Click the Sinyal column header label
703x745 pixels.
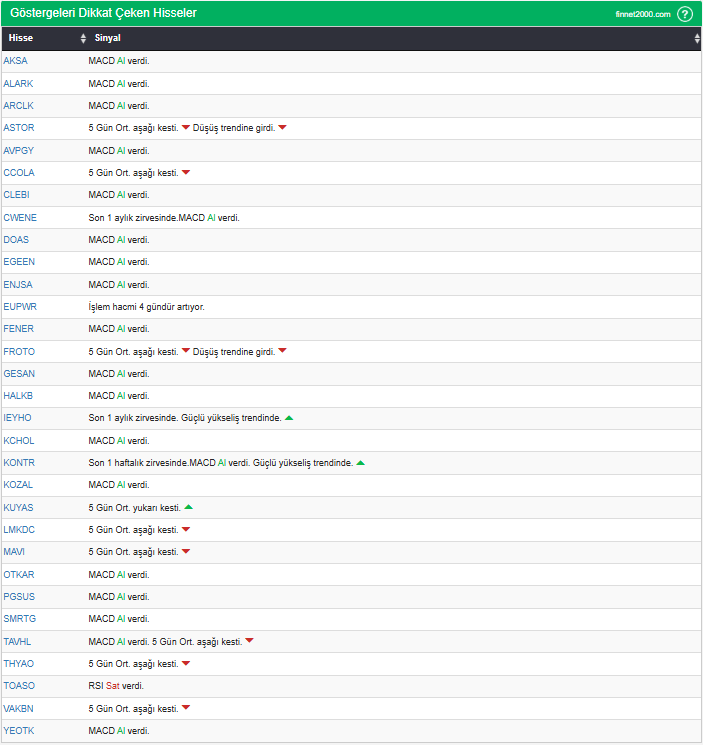tap(107, 38)
